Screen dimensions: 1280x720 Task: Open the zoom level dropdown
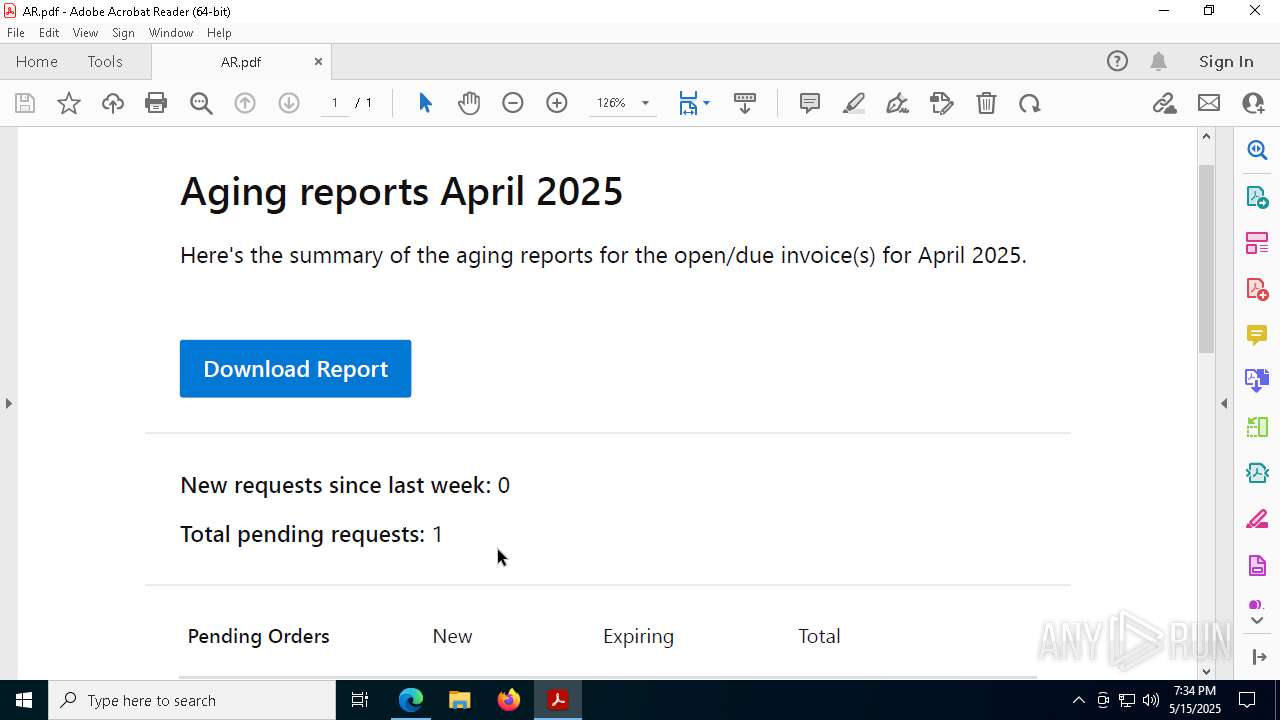tap(645, 103)
